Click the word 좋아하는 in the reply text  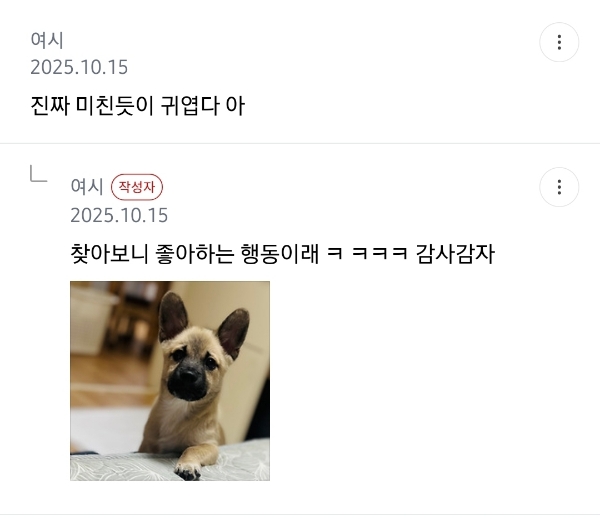pos(194,253)
